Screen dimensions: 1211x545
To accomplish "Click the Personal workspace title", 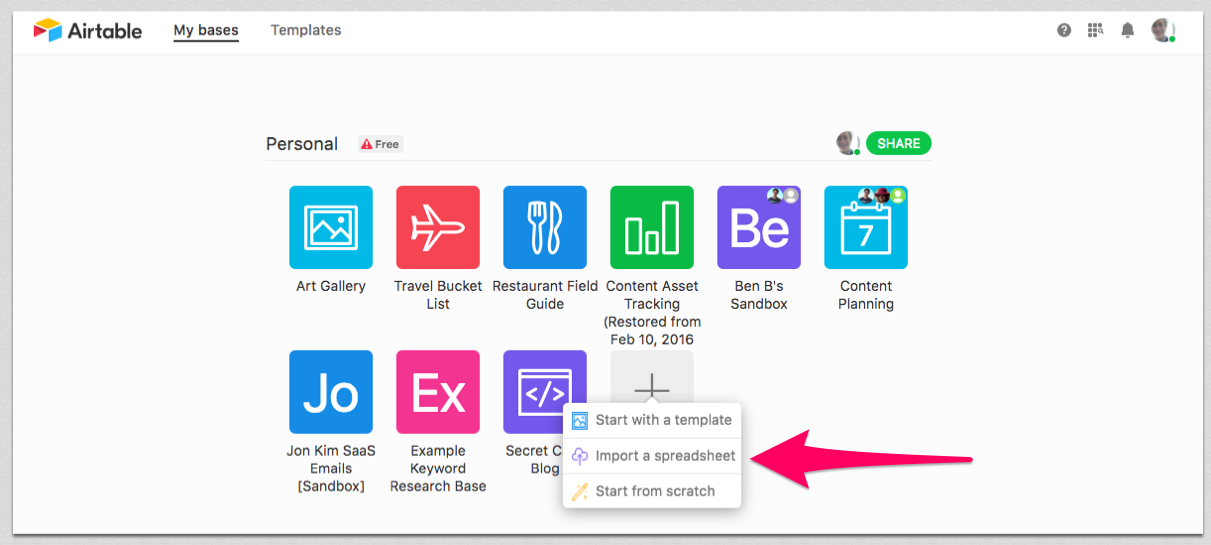I will 302,144.
